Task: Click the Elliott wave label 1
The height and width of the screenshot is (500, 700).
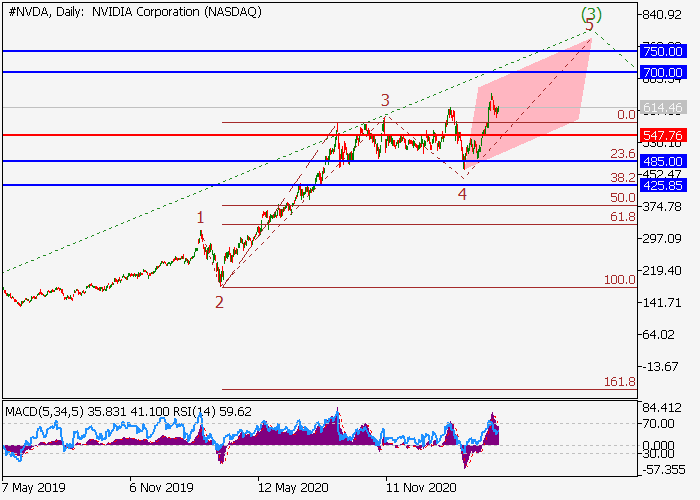Action: tap(200, 218)
